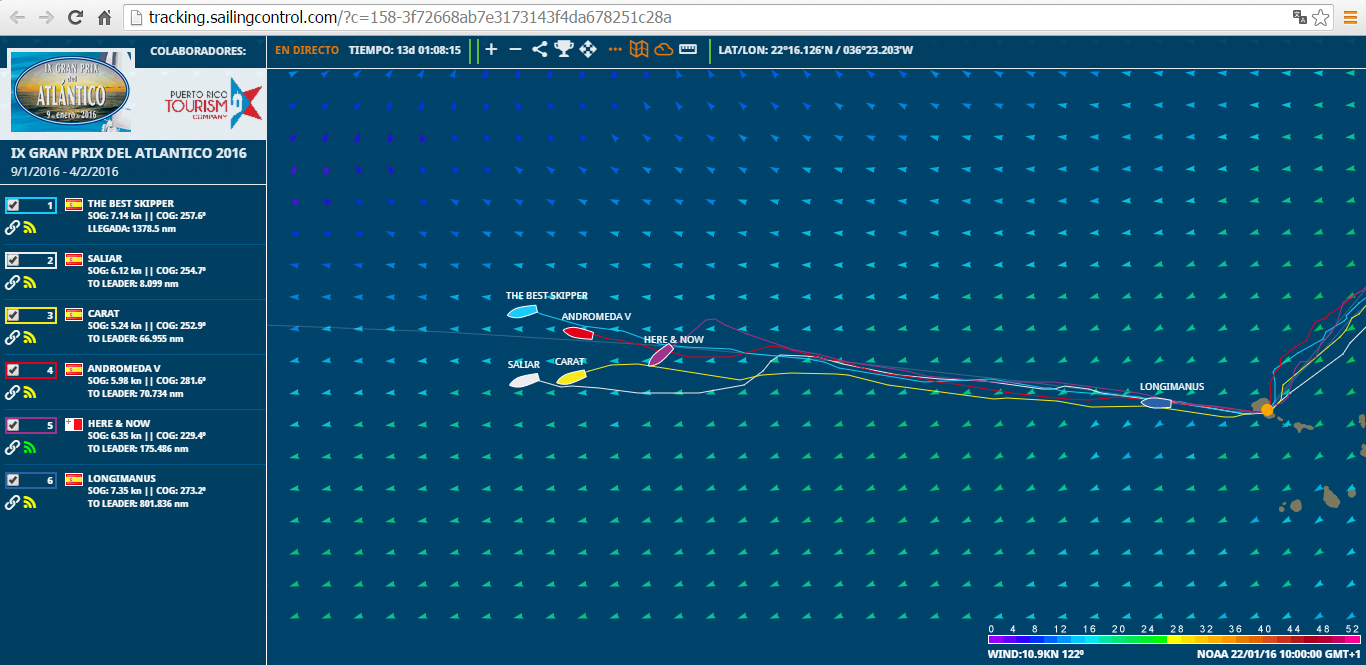Open the trophy rankings icon
Image resolution: width=1366 pixels, height=665 pixels.
point(564,49)
